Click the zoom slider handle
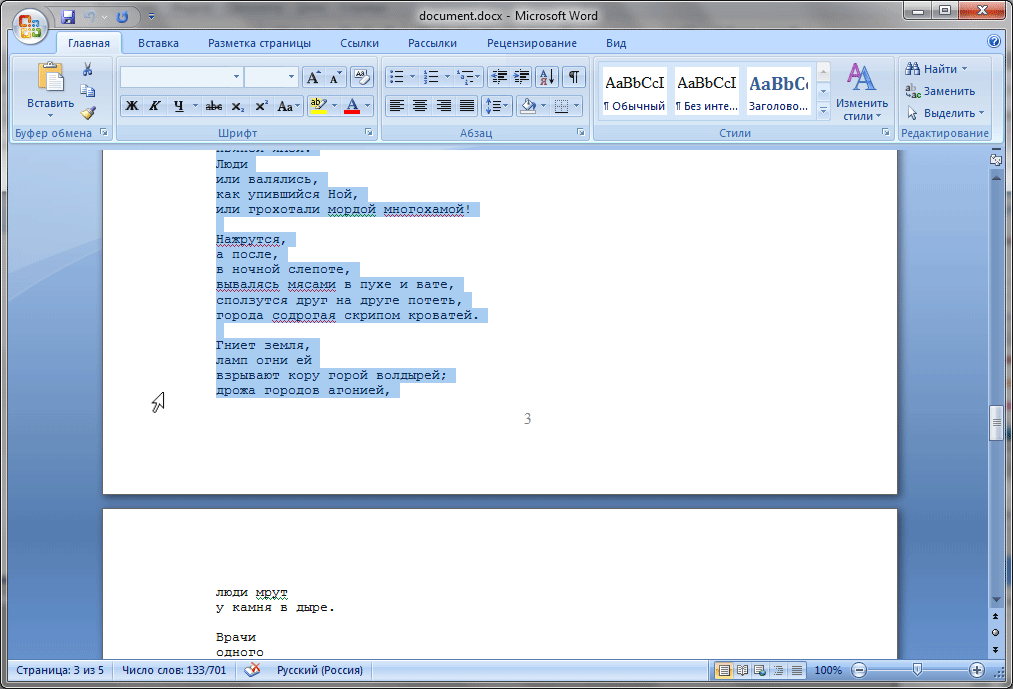Image resolution: width=1013 pixels, height=689 pixels. click(917, 670)
